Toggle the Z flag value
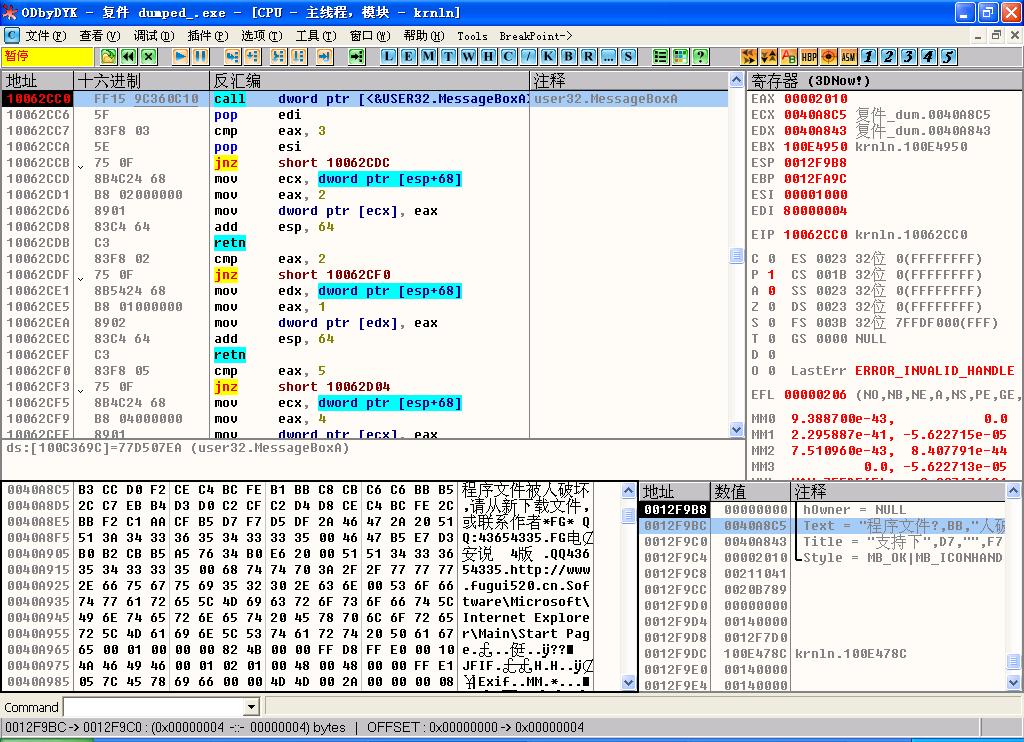The image size is (1024, 742). click(x=771, y=306)
